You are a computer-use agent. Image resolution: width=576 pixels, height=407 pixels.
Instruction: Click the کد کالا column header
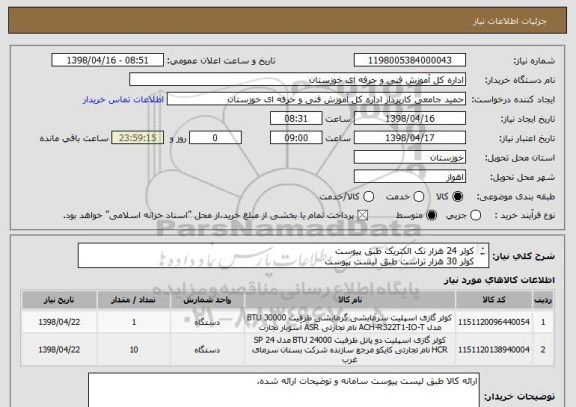pos(494,300)
